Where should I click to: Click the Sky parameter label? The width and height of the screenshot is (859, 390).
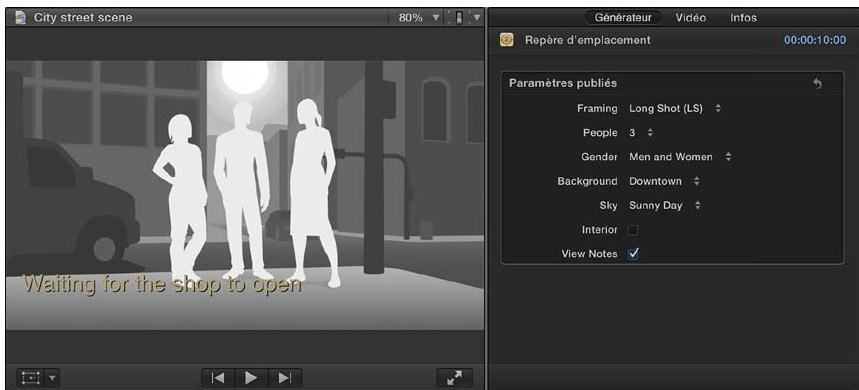[x=608, y=205]
